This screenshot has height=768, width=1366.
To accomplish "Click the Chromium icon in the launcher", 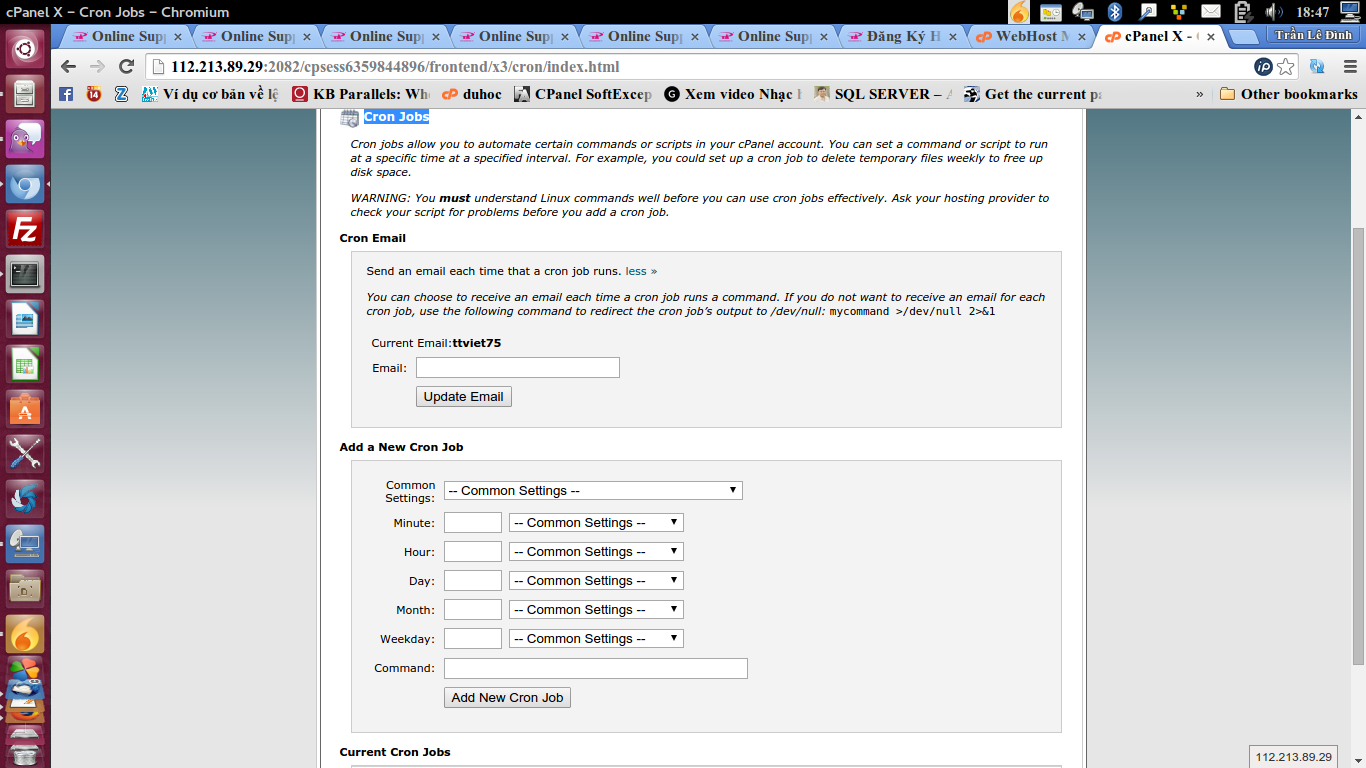I will tap(25, 185).
